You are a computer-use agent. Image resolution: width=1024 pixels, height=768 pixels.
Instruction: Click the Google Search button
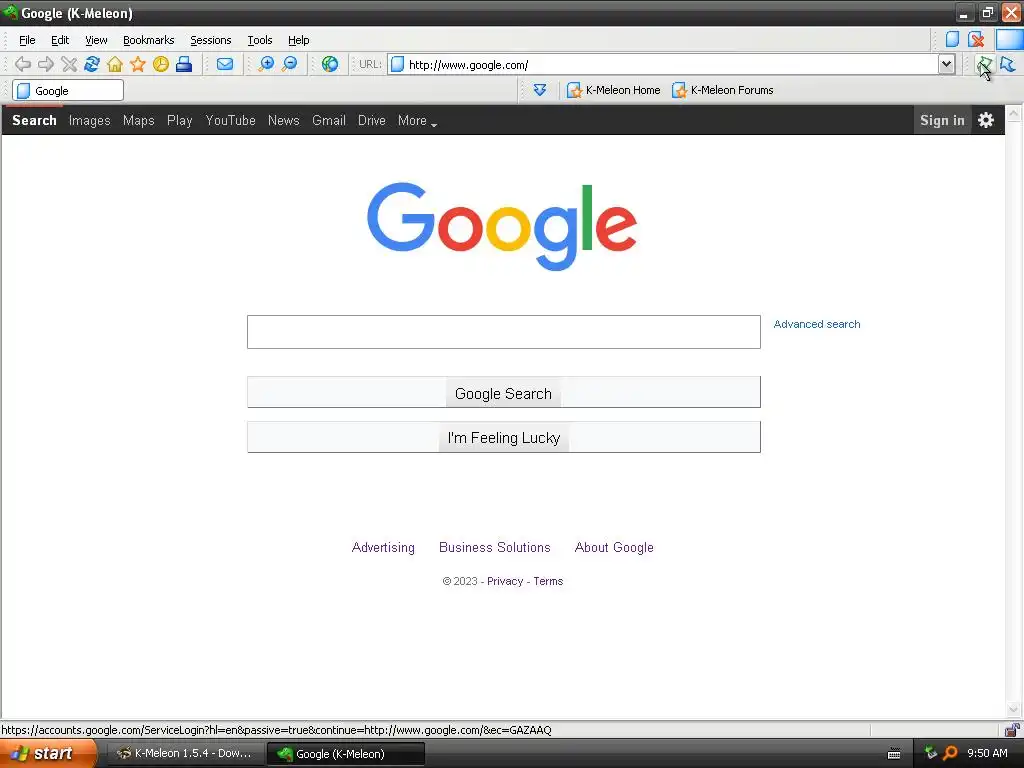[x=504, y=392]
